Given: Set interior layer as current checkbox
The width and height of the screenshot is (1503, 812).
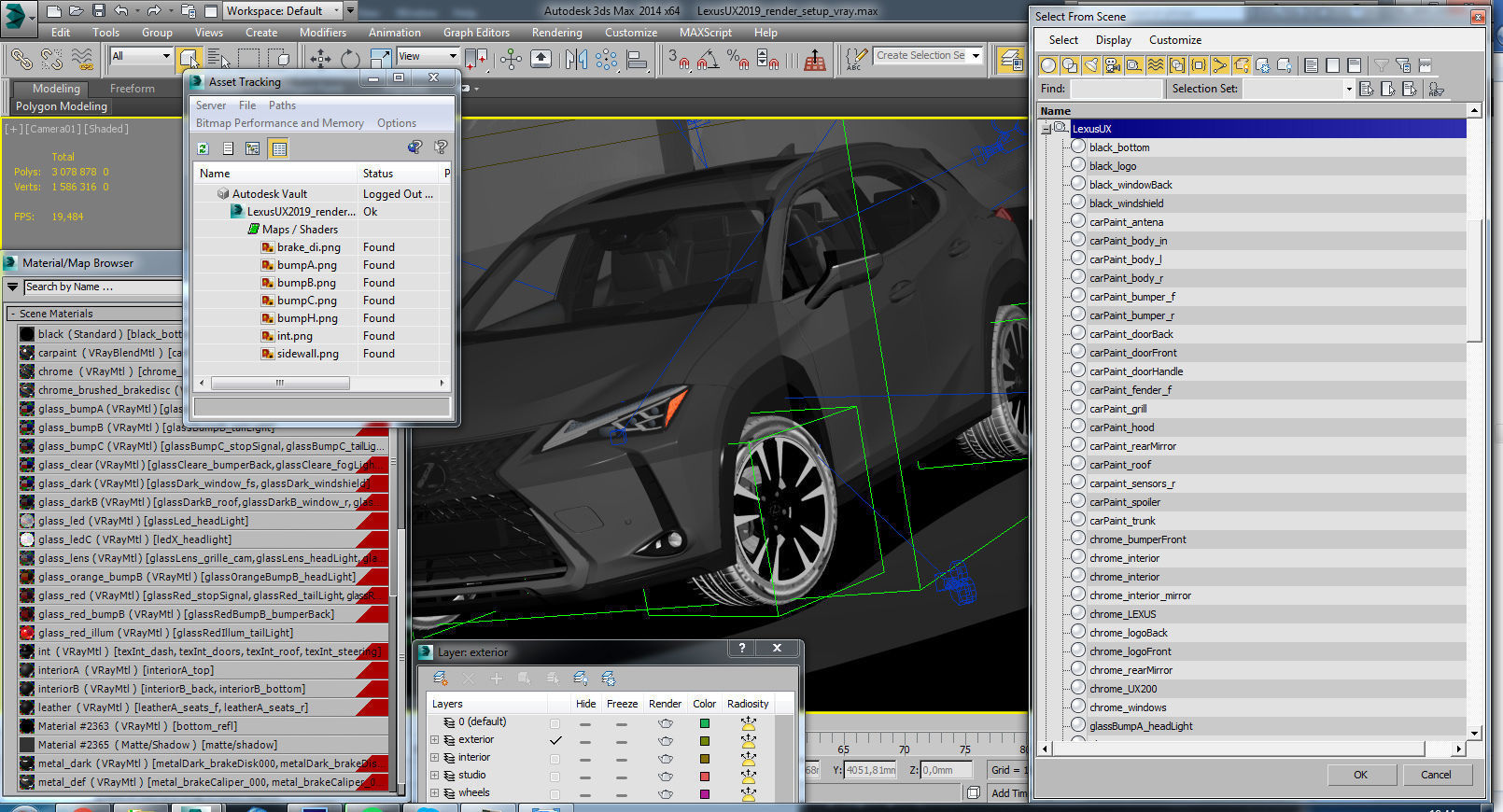Looking at the screenshot, I should click(x=555, y=759).
